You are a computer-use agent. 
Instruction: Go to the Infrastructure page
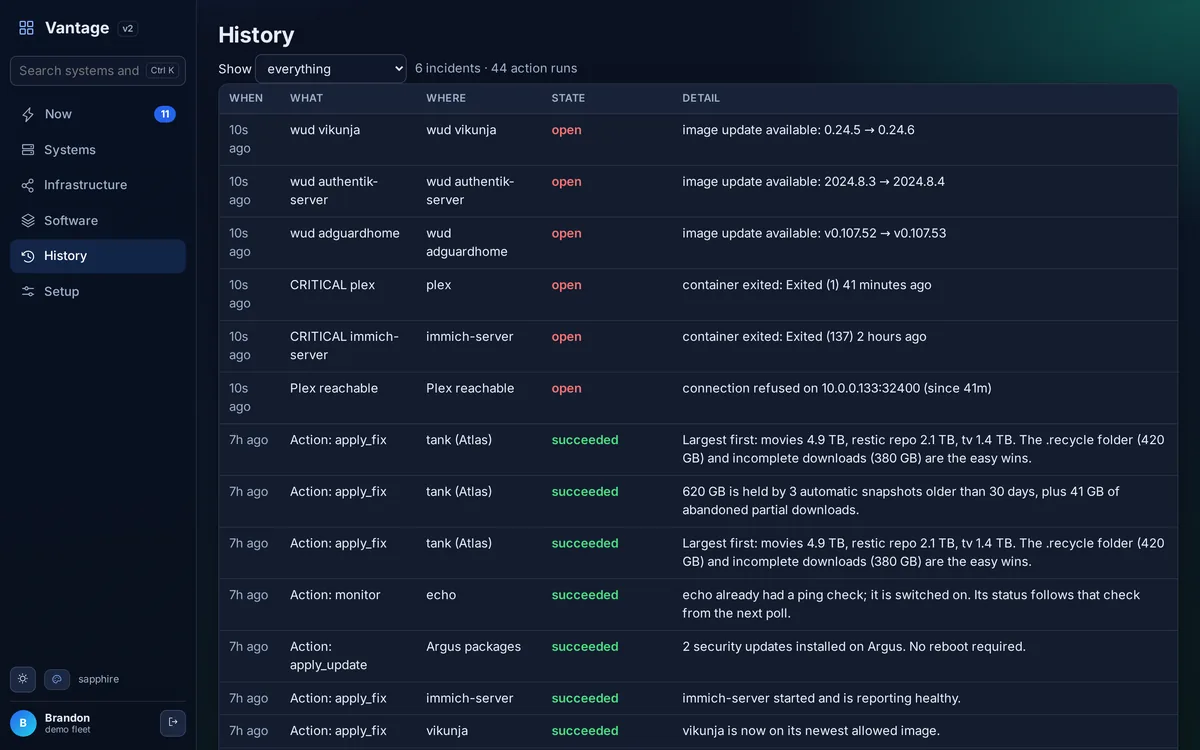point(98,185)
